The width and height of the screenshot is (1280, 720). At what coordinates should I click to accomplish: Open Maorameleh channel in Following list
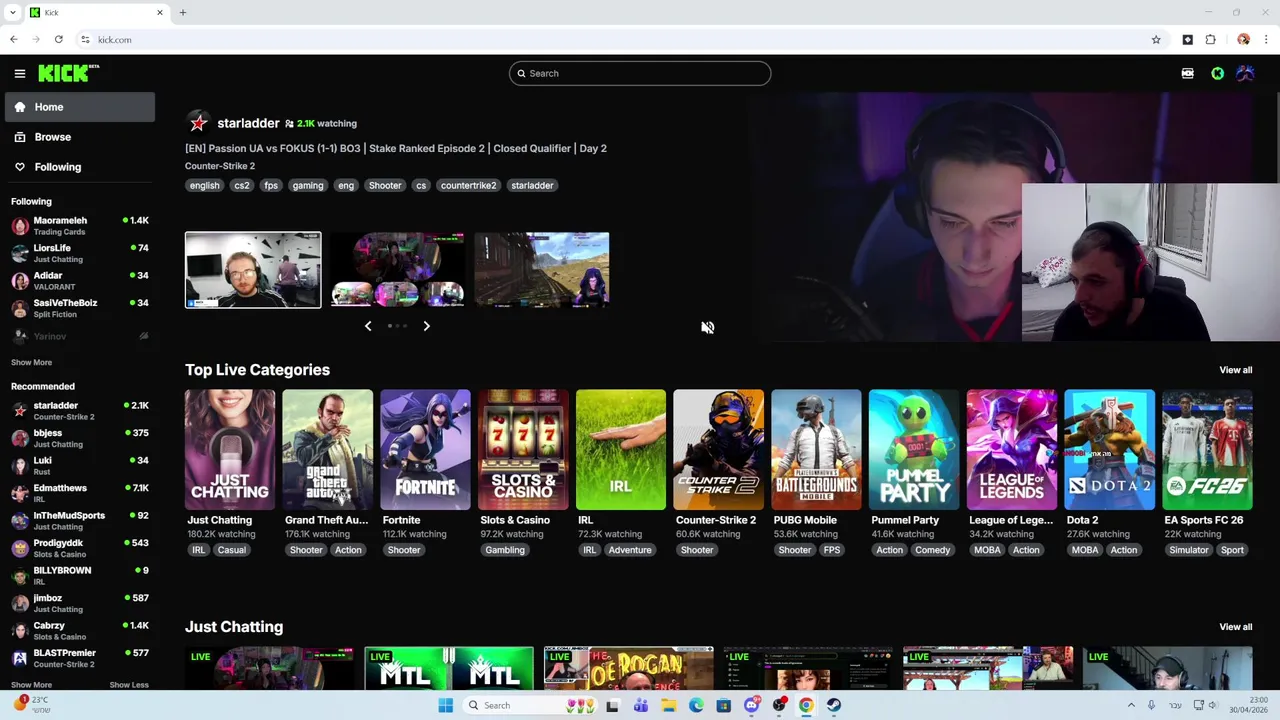click(79, 226)
